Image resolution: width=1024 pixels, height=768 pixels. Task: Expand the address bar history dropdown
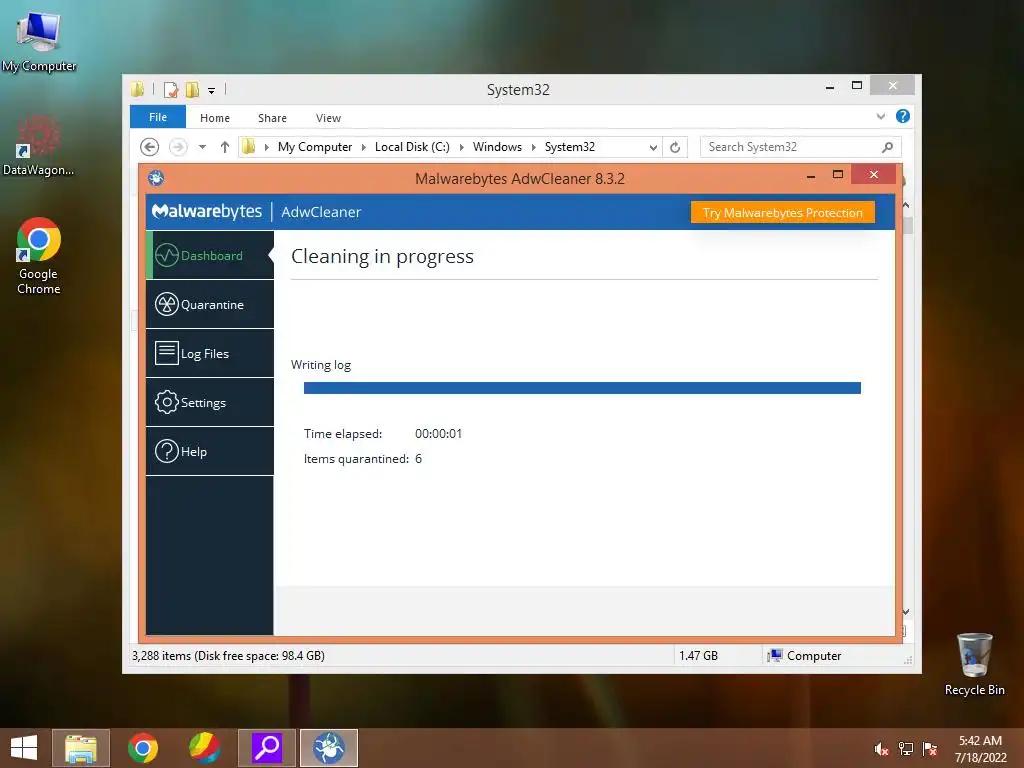coord(653,148)
